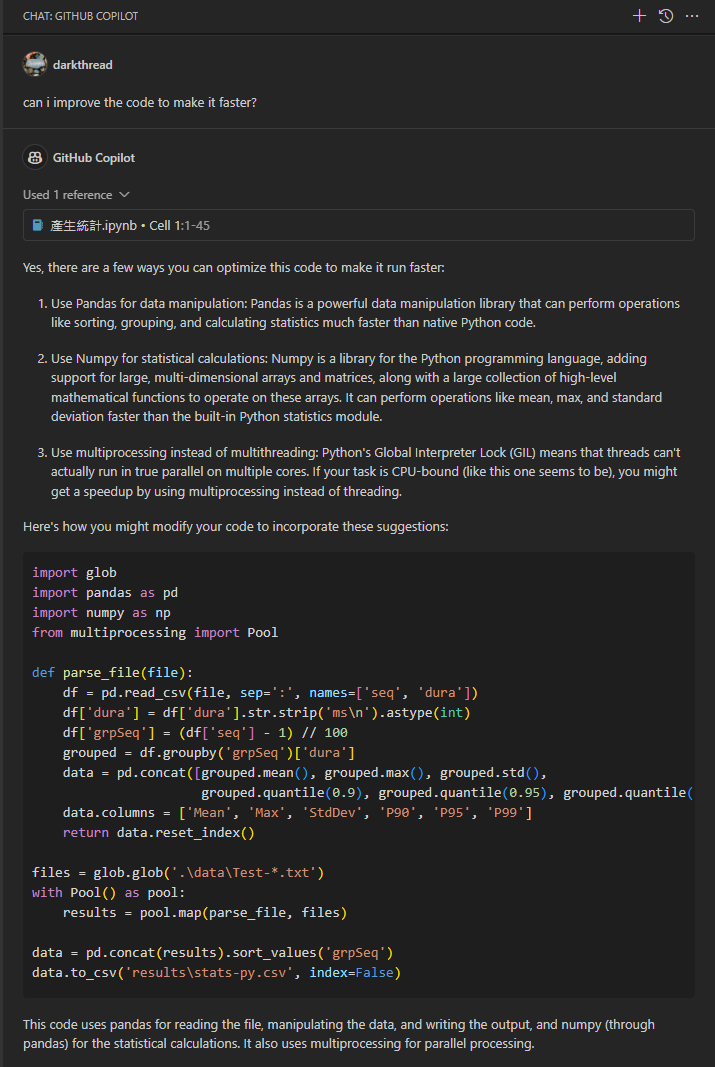The height and width of the screenshot is (1067, 715).
Task: Toggle the "Used 1 reference" label
Action: [68, 195]
